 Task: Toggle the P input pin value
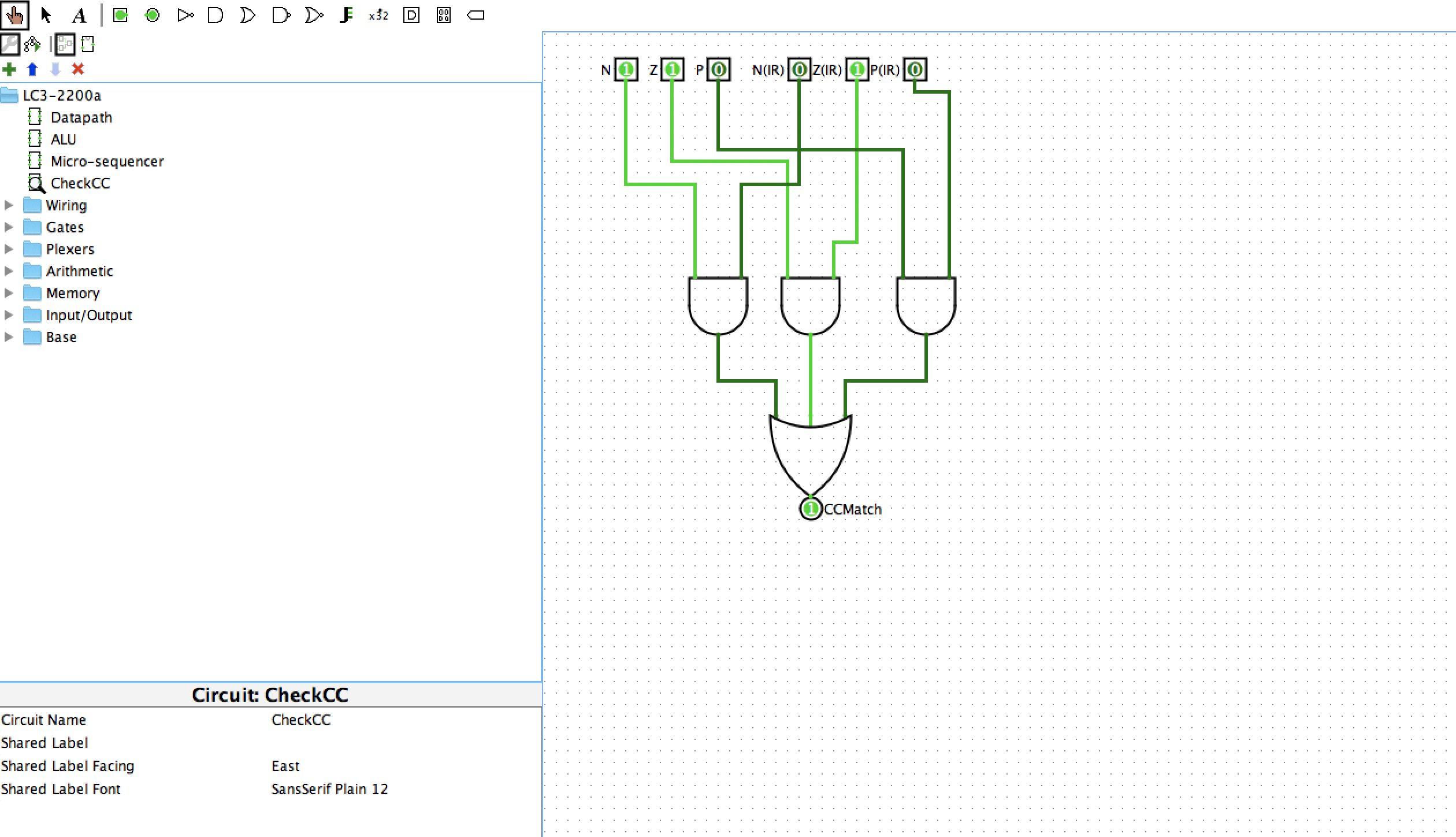tap(718, 70)
